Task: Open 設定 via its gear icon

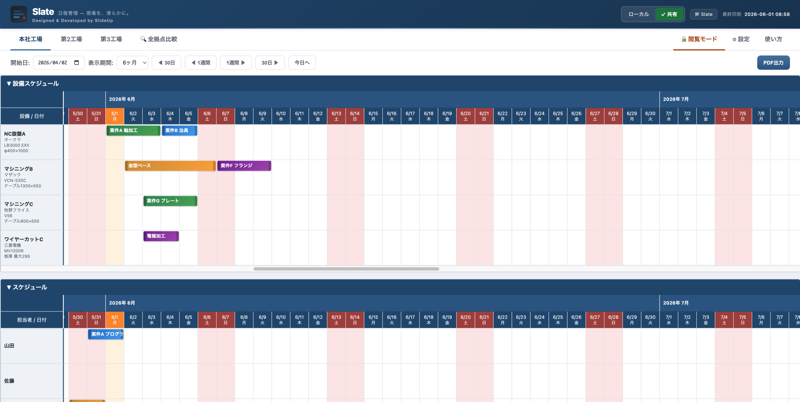Action: tap(734, 39)
